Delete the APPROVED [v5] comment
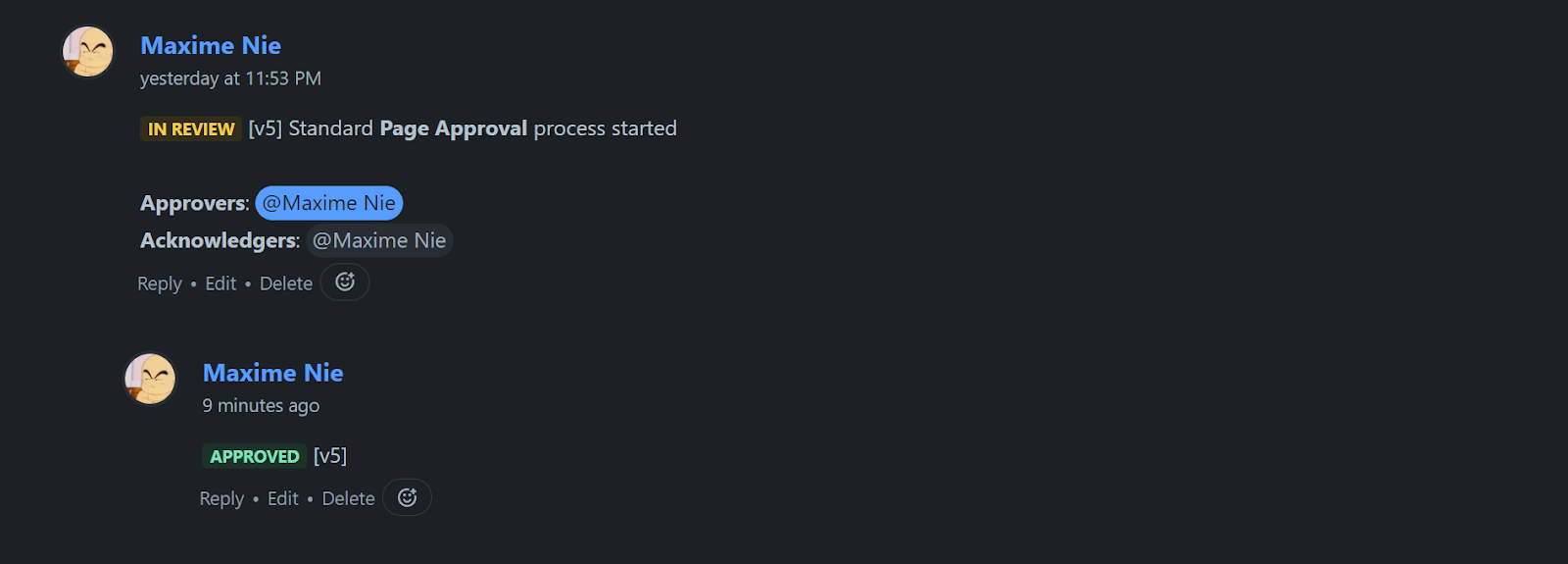1568x564 pixels. coord(348,498)
